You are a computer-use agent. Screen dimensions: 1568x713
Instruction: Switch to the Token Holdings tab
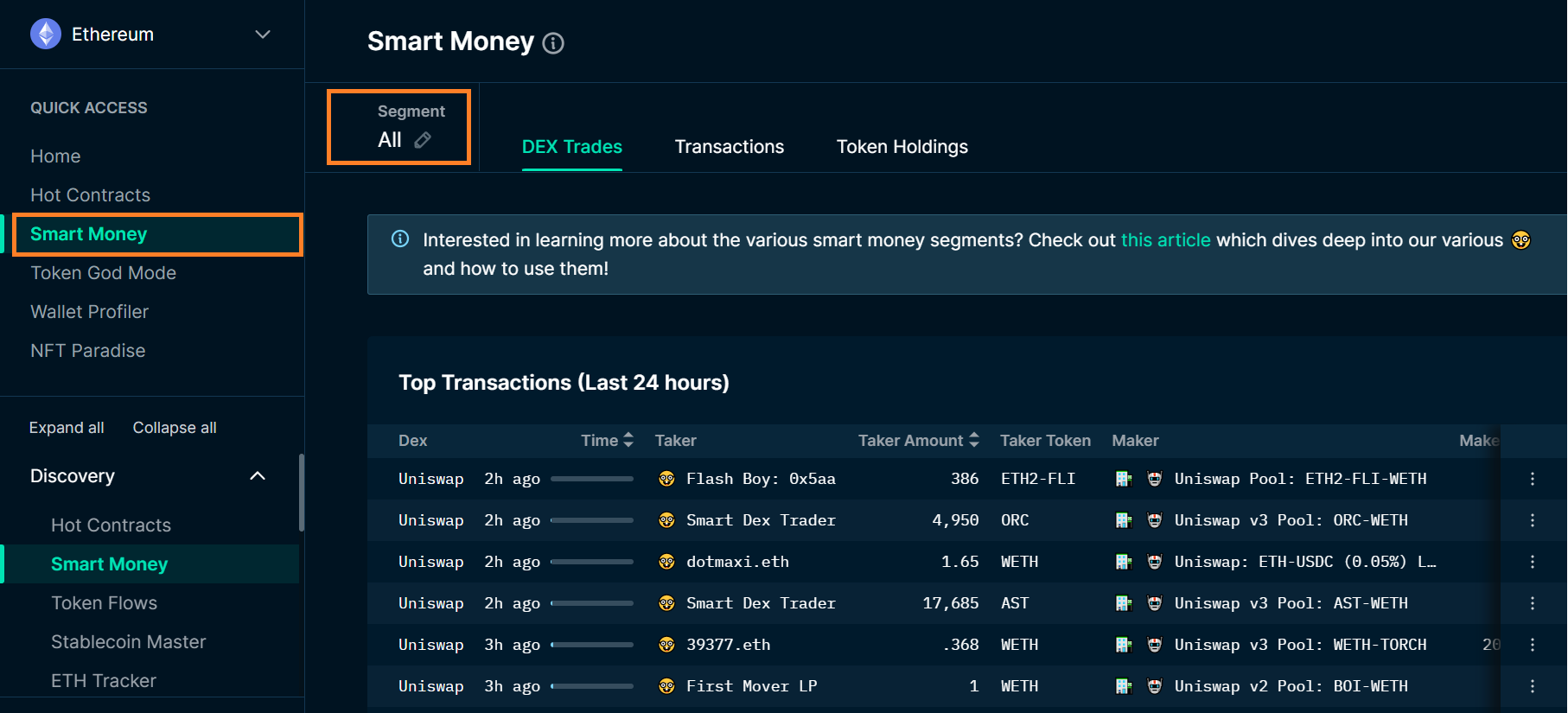click(902, 147)
